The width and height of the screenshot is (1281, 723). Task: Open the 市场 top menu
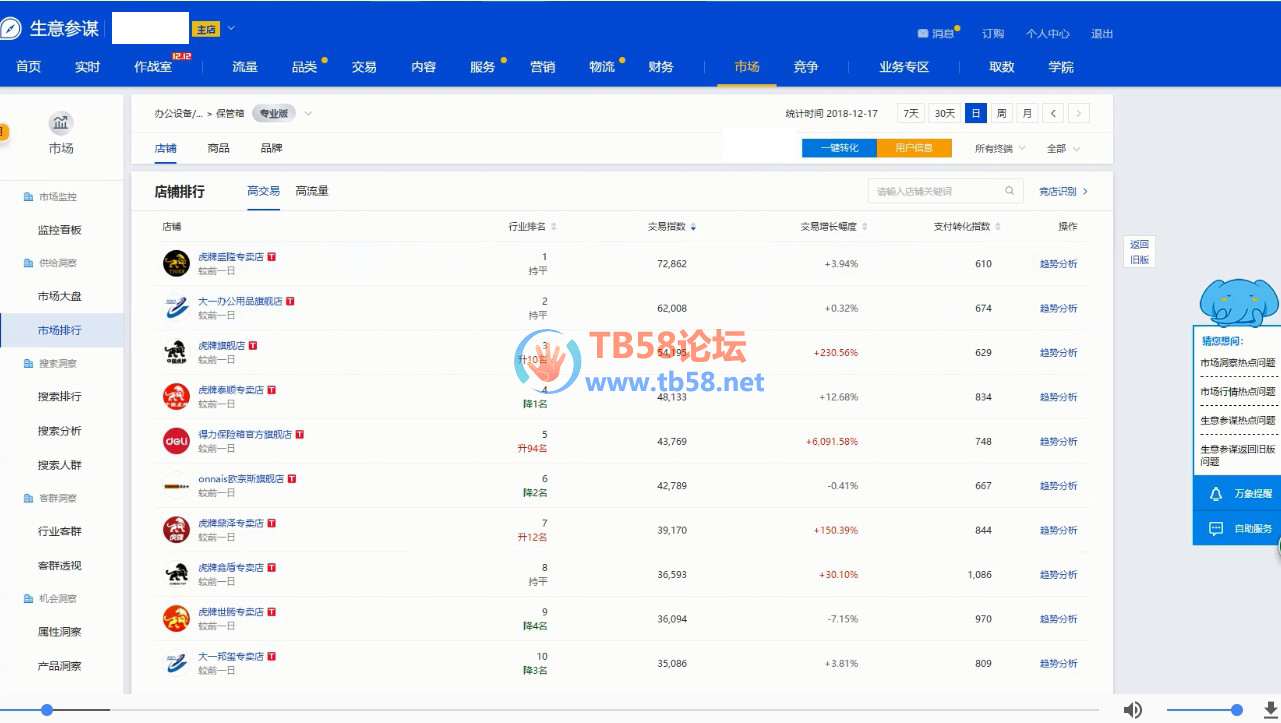pyautogui.click(x=747, y=67)
